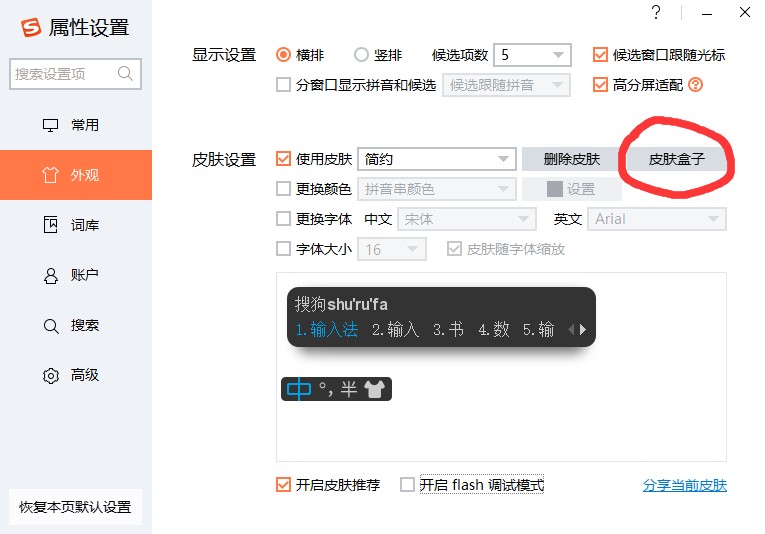Image resolution: width=765 pixels, height=534 pixels.
Task: Open the English font dropdown showing Arial
Action: click(x=657, y=219)
